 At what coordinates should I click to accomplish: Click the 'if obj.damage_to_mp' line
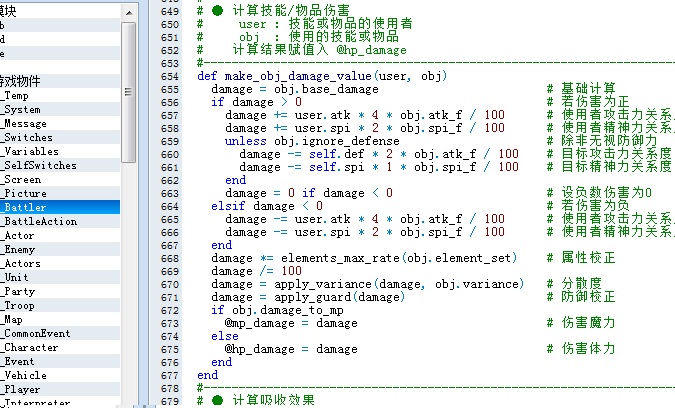coord(277,310)
